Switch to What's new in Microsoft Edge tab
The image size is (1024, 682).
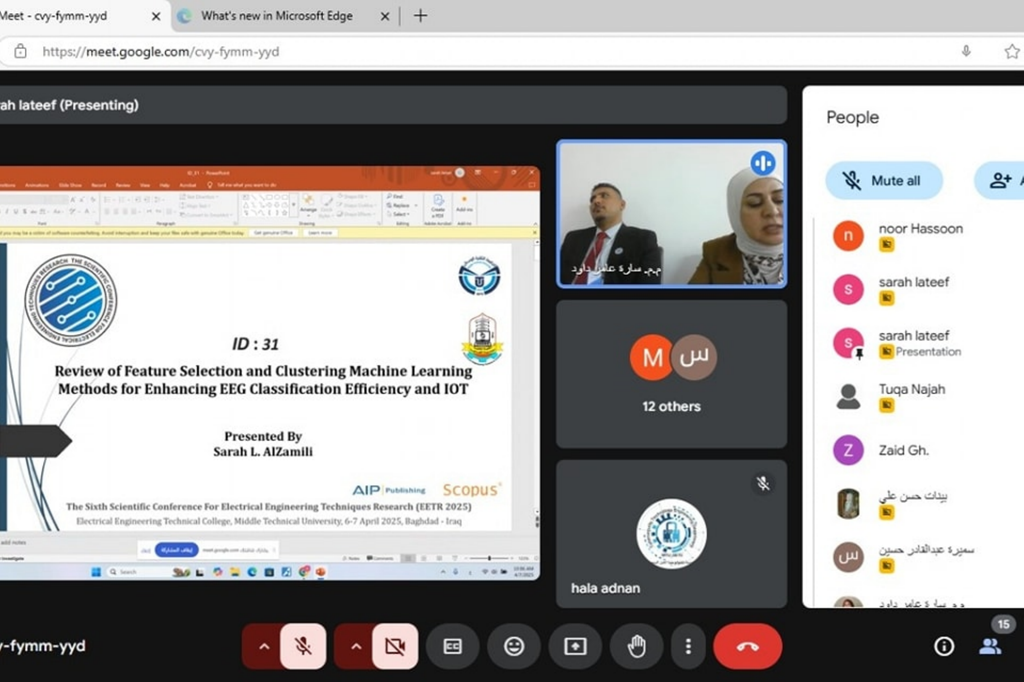[x=276, y=16]
